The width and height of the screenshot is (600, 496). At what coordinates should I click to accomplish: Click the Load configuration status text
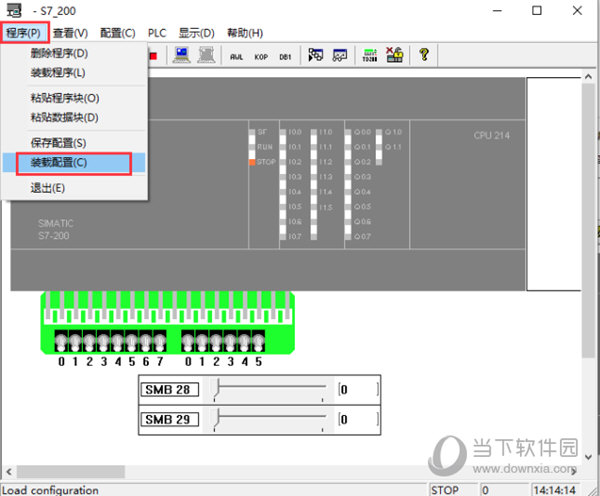point(50,490)
